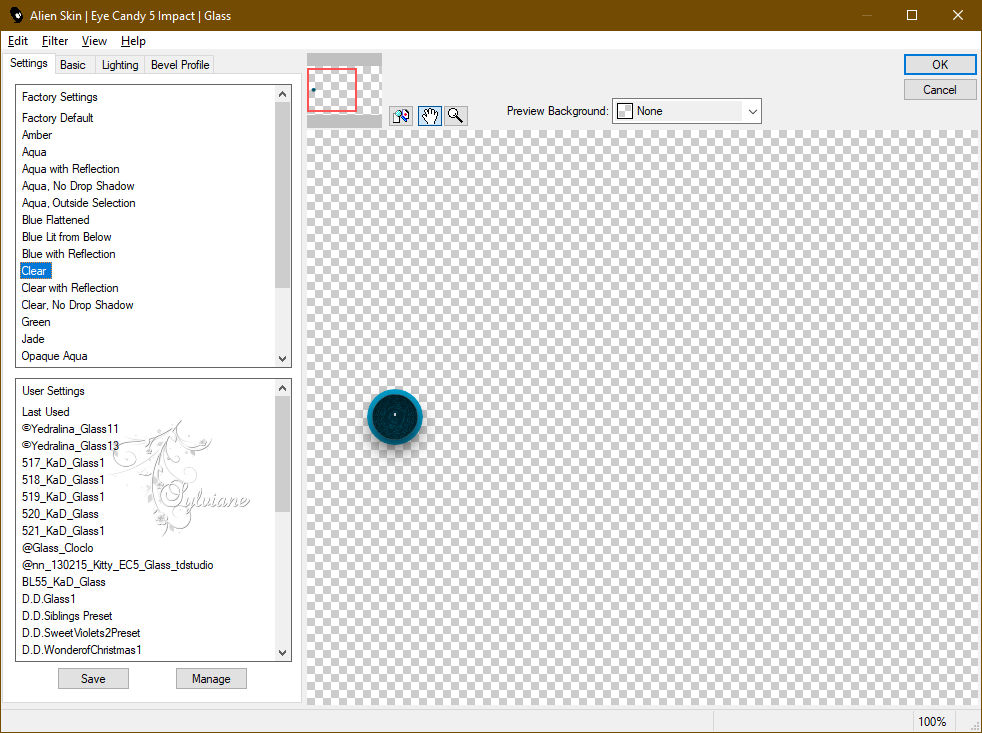Select BL55_KaD_Glass user setting
The height and width of the screenshot is (733, 982).
[x=63, y=581]
